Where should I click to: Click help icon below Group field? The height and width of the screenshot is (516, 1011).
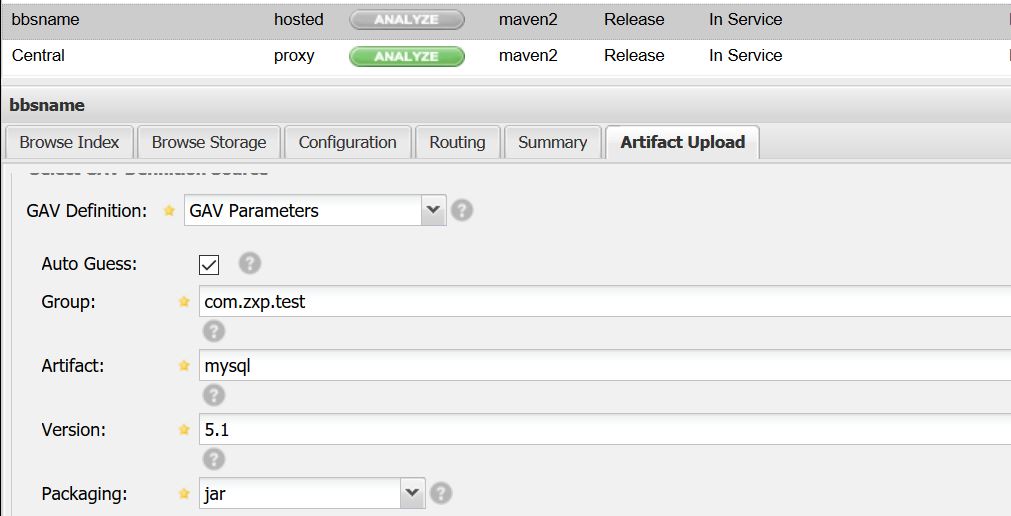[x=213, y=331]
